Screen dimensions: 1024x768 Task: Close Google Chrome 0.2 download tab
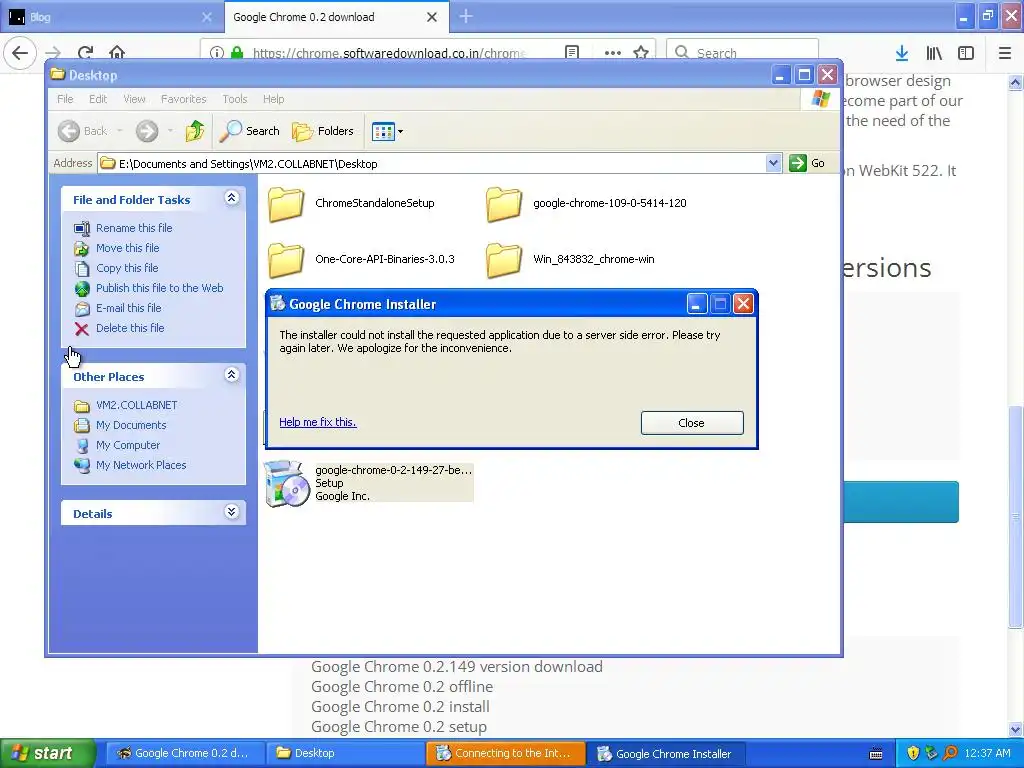432,17
